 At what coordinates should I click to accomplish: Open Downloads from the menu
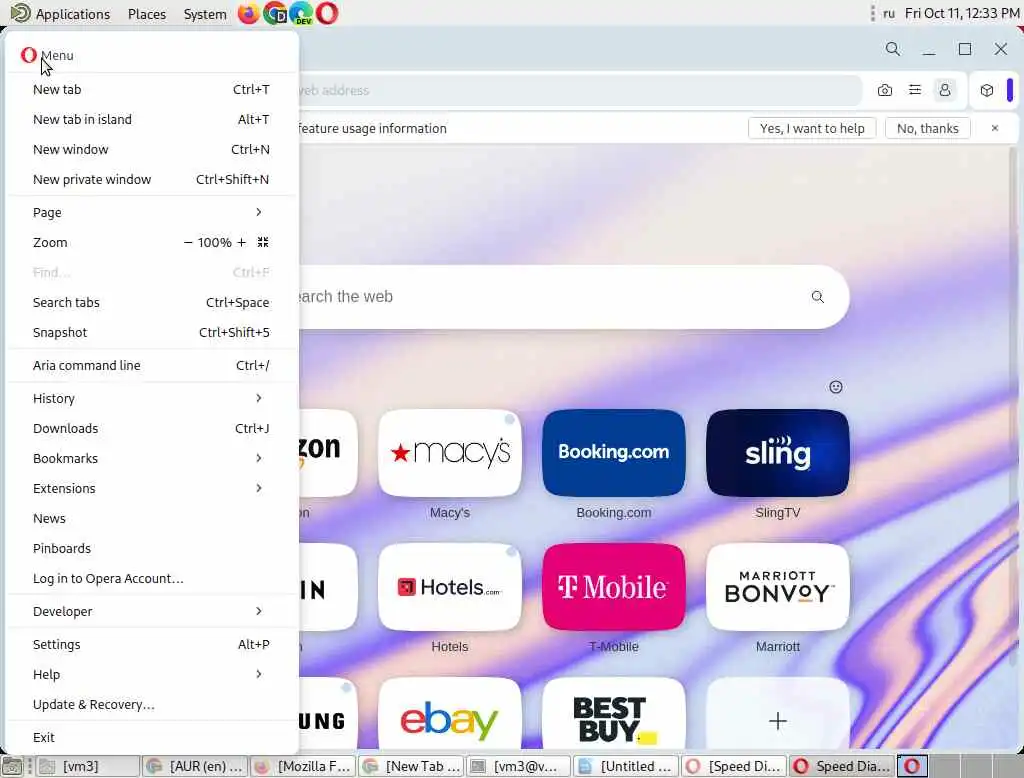[152, 429]
